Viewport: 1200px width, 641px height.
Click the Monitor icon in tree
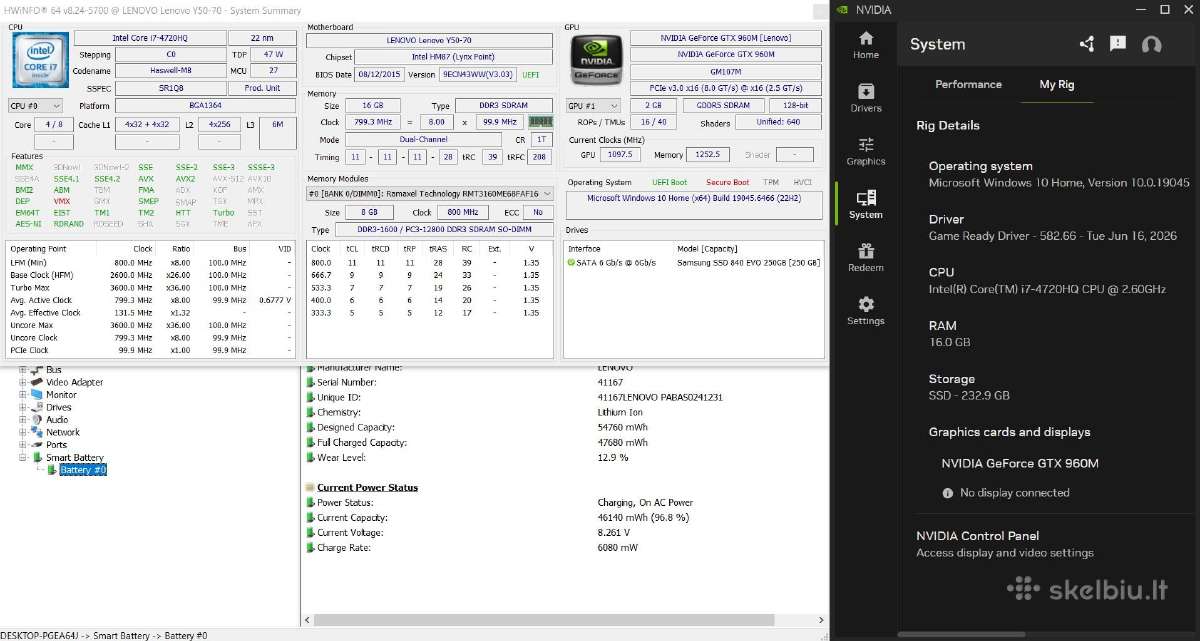(37, 395)
